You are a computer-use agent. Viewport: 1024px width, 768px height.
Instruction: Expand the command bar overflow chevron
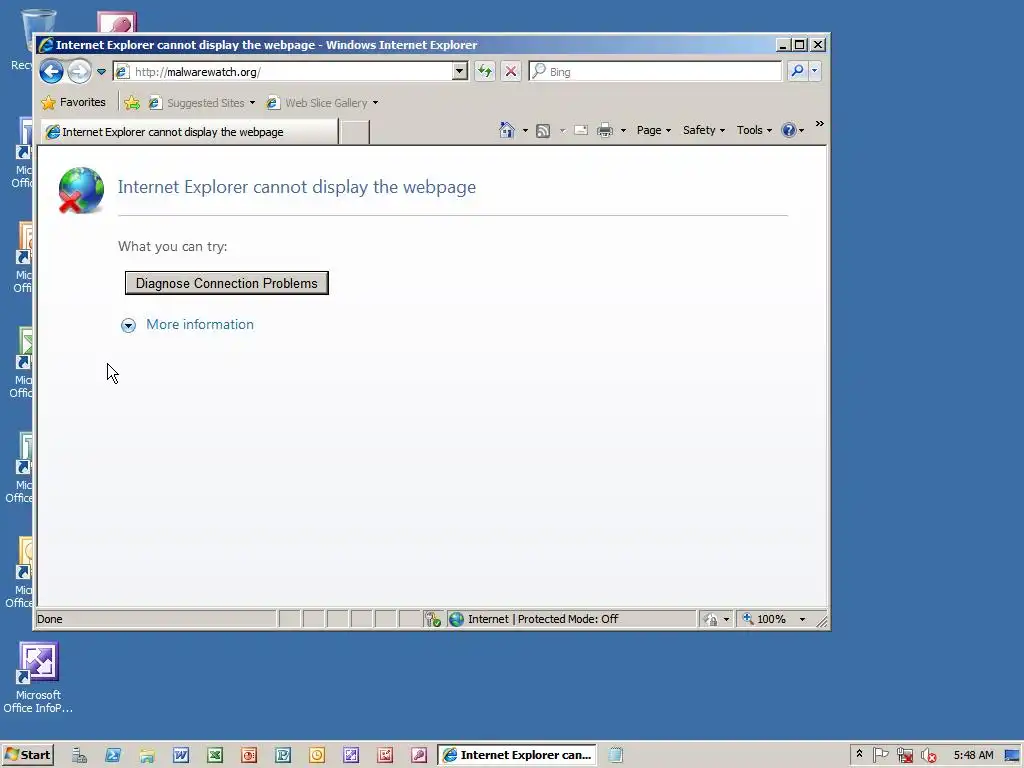tap(820, 123)
